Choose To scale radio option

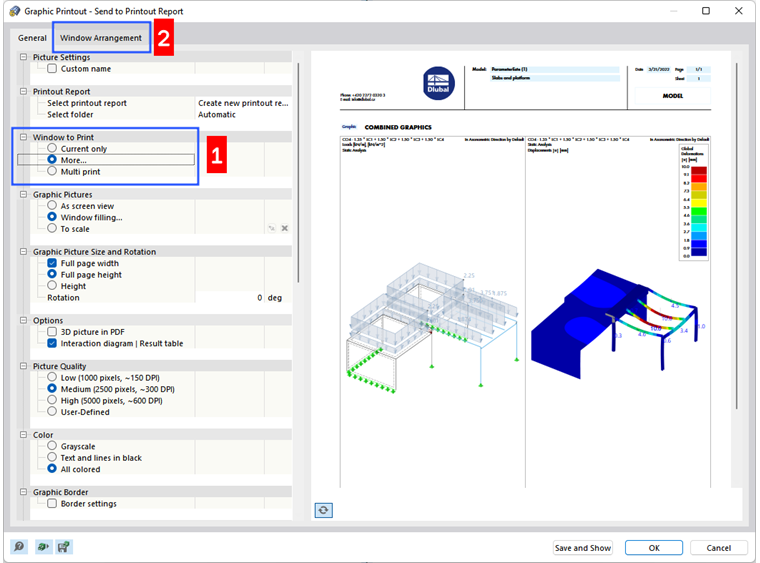point(52,228)
